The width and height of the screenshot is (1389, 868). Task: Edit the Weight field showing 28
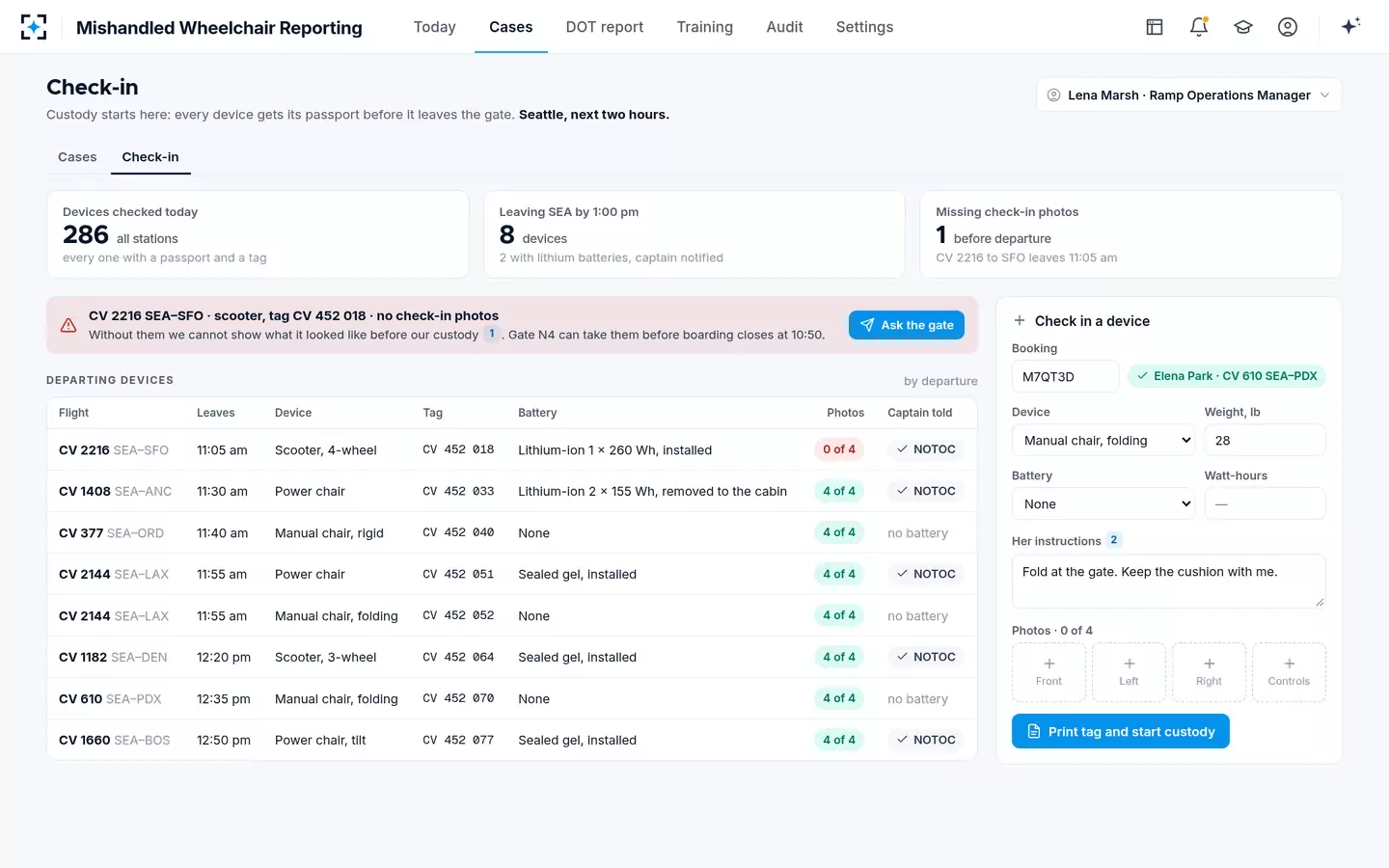[1266, 441]
